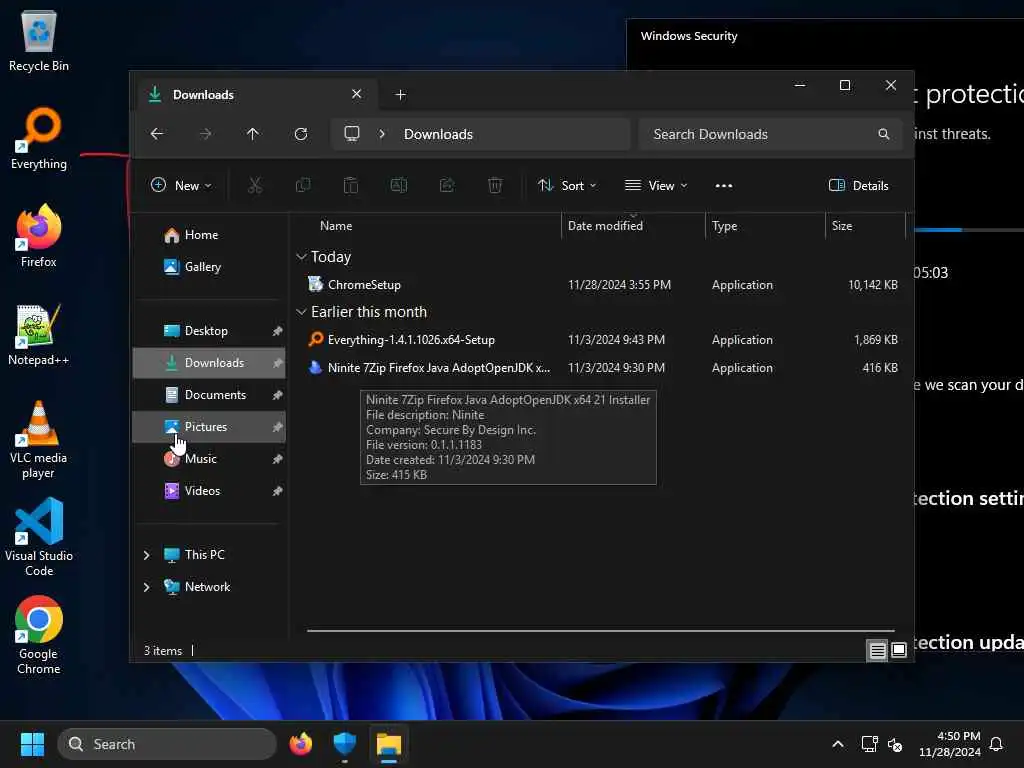1024x768 pixels.
Task: Add a new File Explorer tab
Action: point(400,95)
